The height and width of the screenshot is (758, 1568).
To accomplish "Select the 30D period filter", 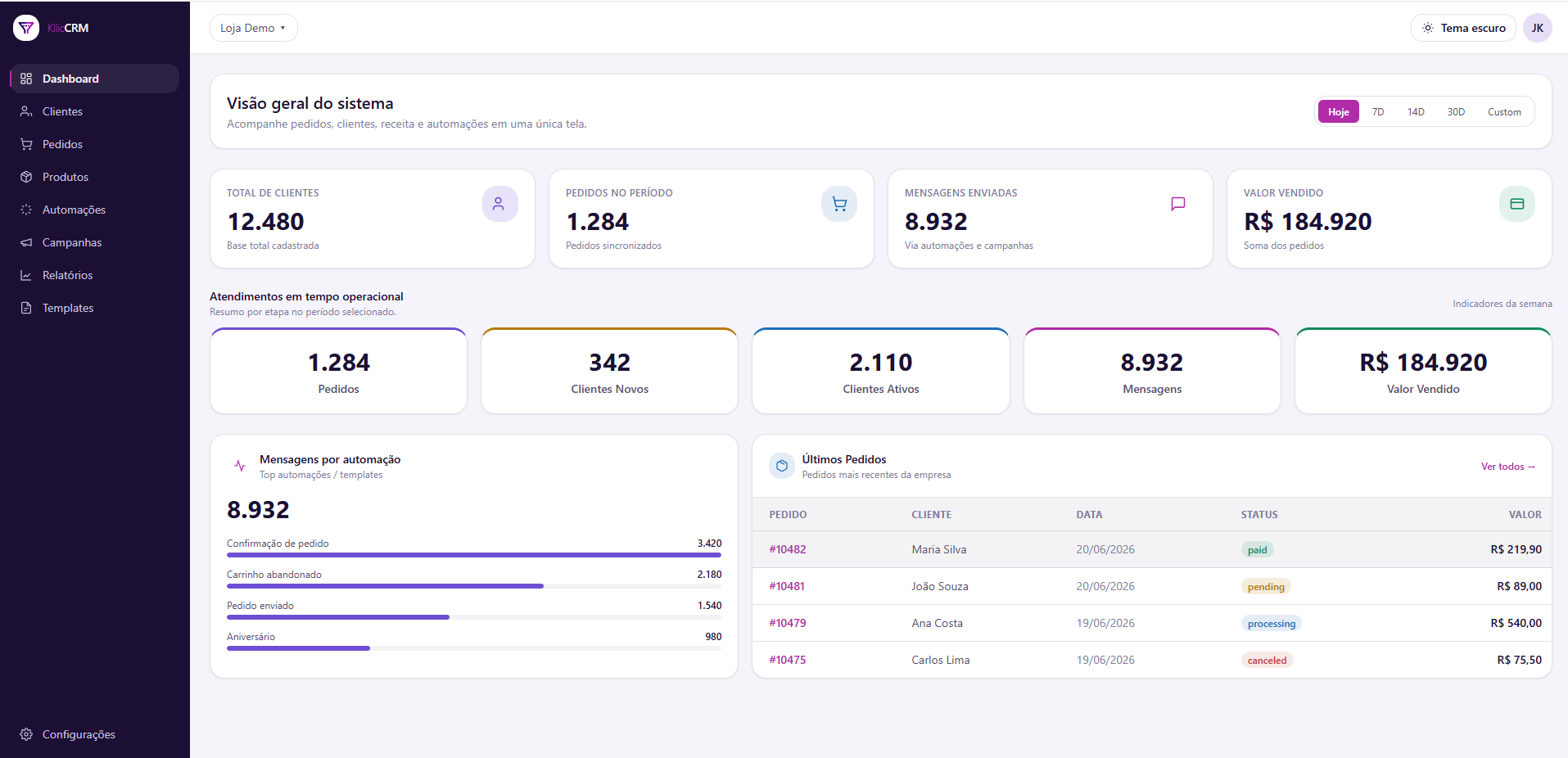I will tap(1456, 112).
